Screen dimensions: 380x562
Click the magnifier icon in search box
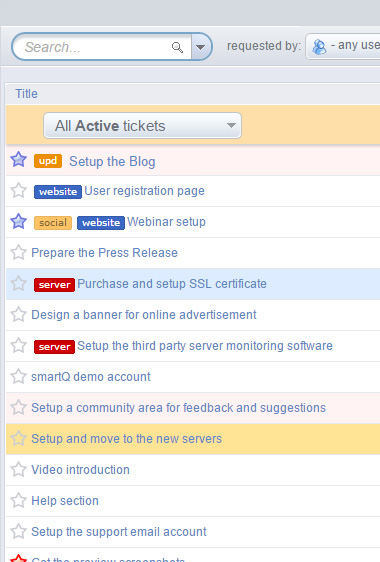click(x=177, y=47)
